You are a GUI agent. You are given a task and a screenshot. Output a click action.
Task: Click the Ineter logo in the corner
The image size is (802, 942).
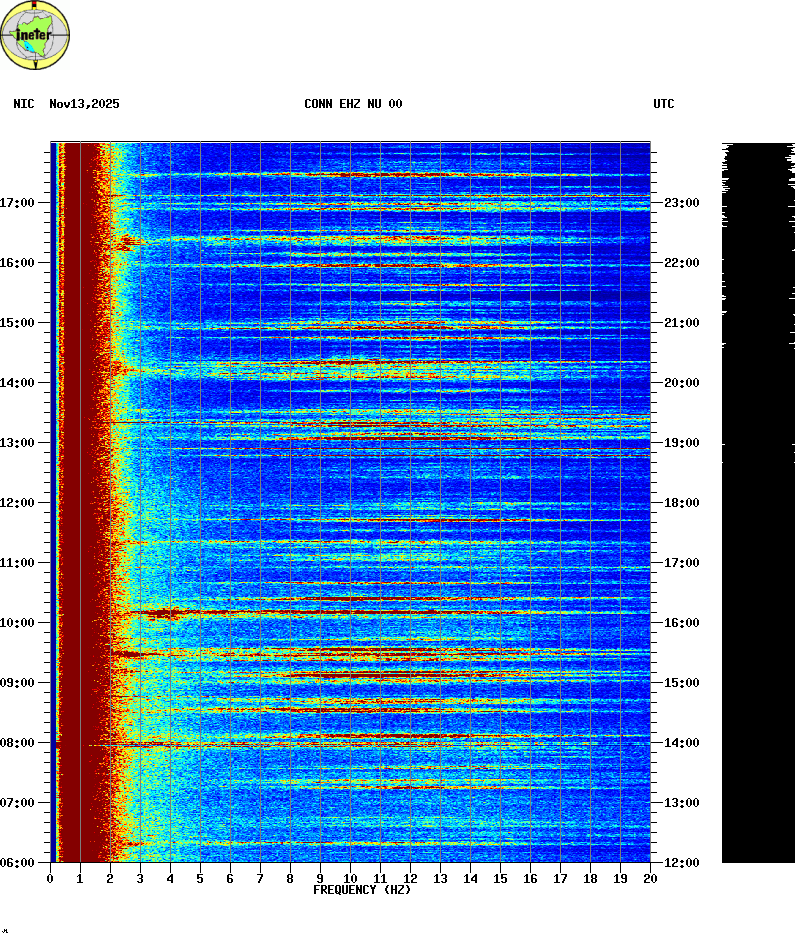point(36,36)
